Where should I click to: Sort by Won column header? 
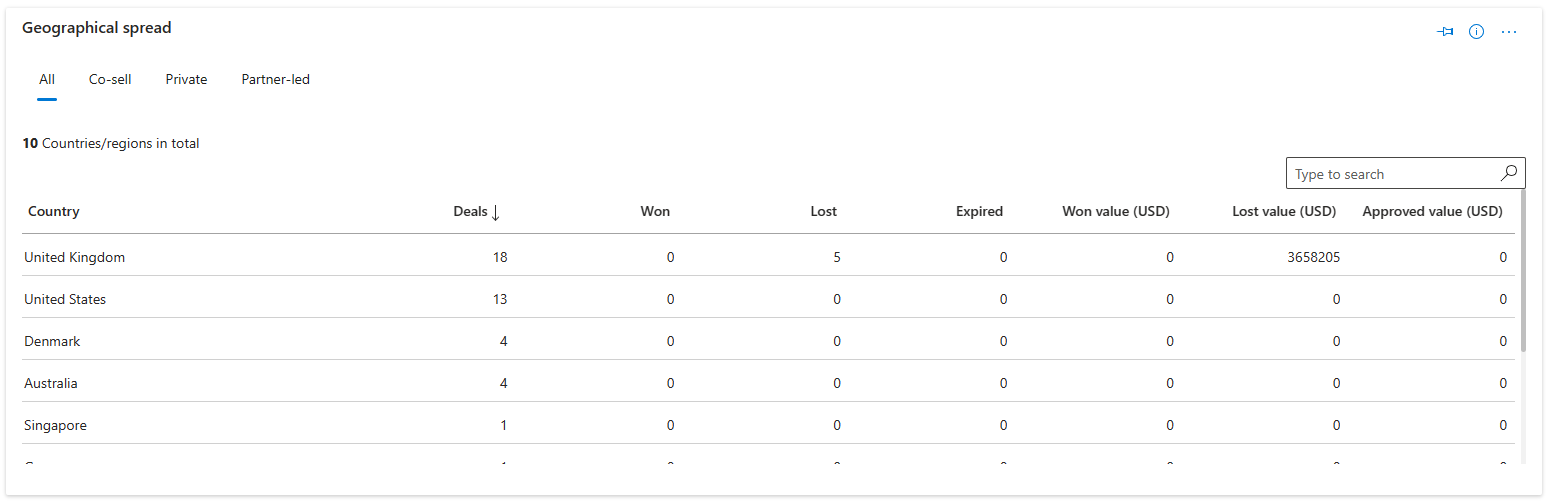(x=655, y=212)
